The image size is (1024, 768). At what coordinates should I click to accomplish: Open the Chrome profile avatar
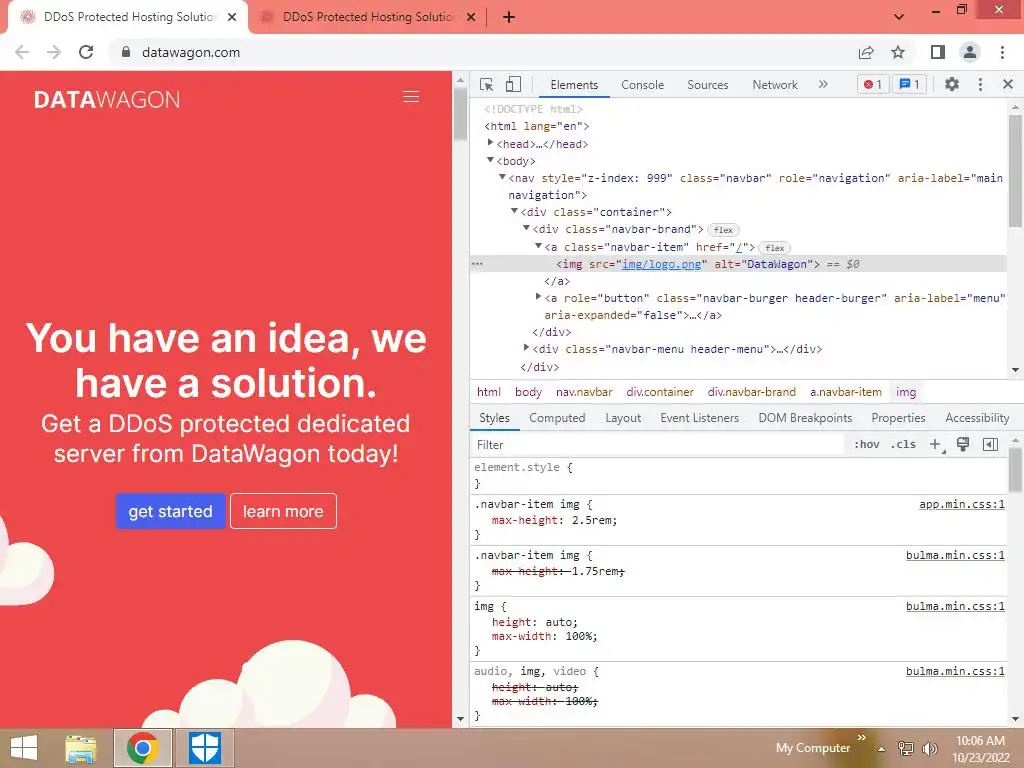click(970, 52)
